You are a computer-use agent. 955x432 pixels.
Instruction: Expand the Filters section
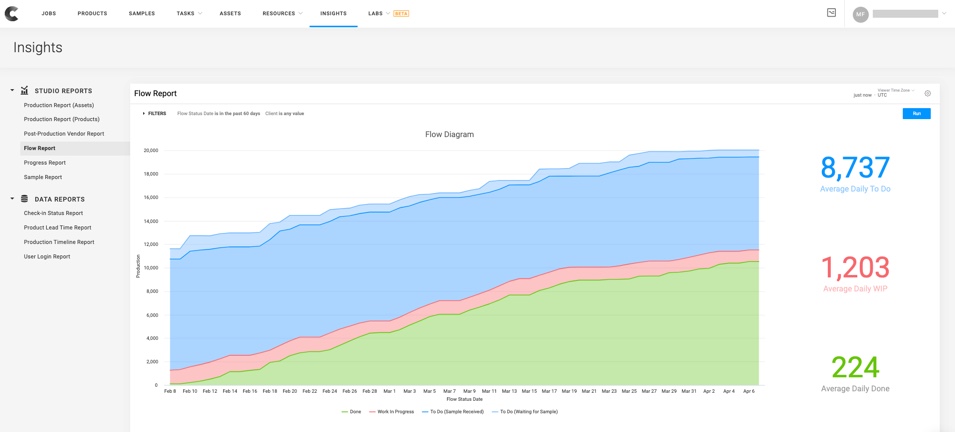coord(155,114)
